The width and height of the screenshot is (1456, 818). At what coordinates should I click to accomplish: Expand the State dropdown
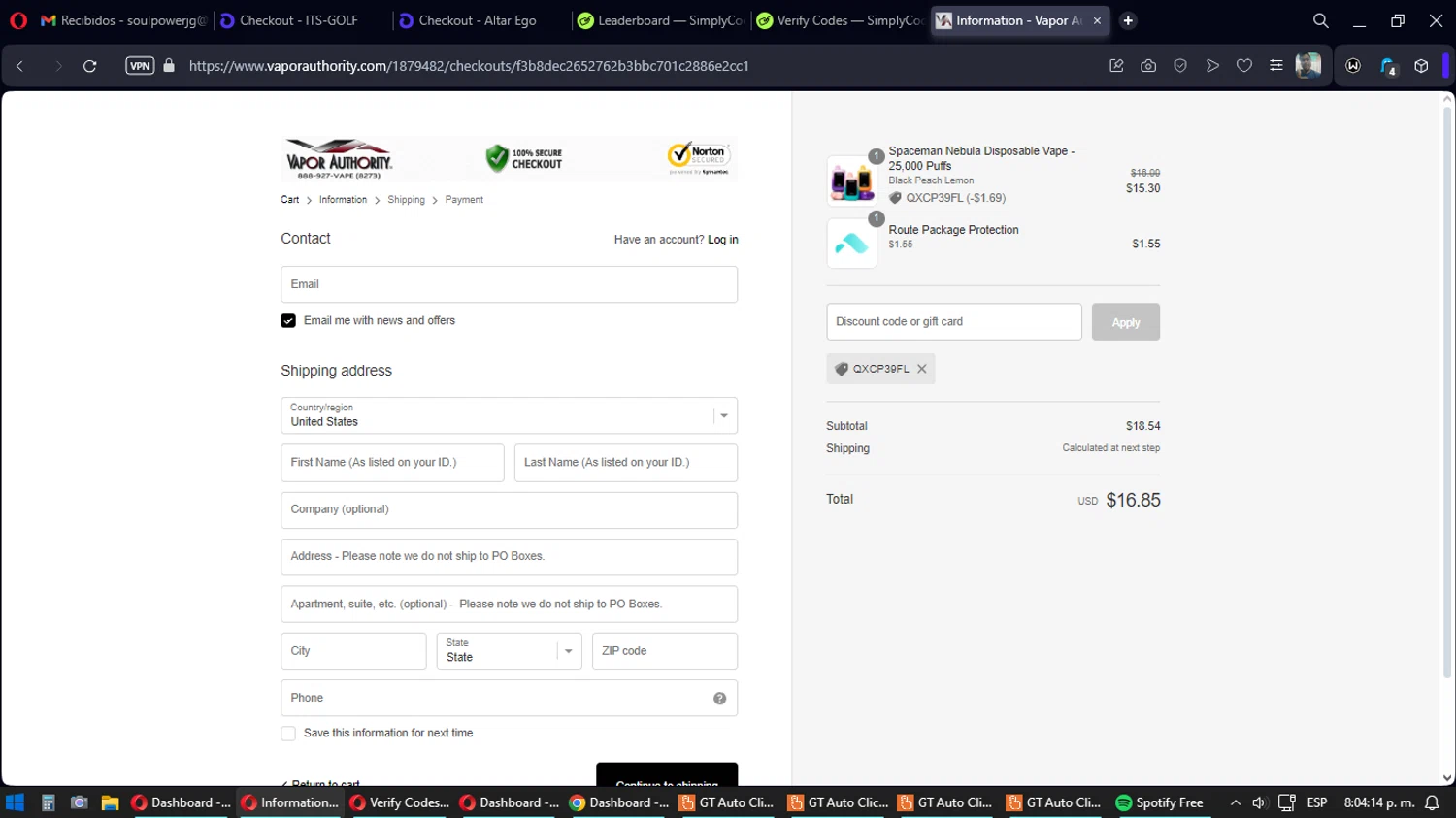(509, 651)
